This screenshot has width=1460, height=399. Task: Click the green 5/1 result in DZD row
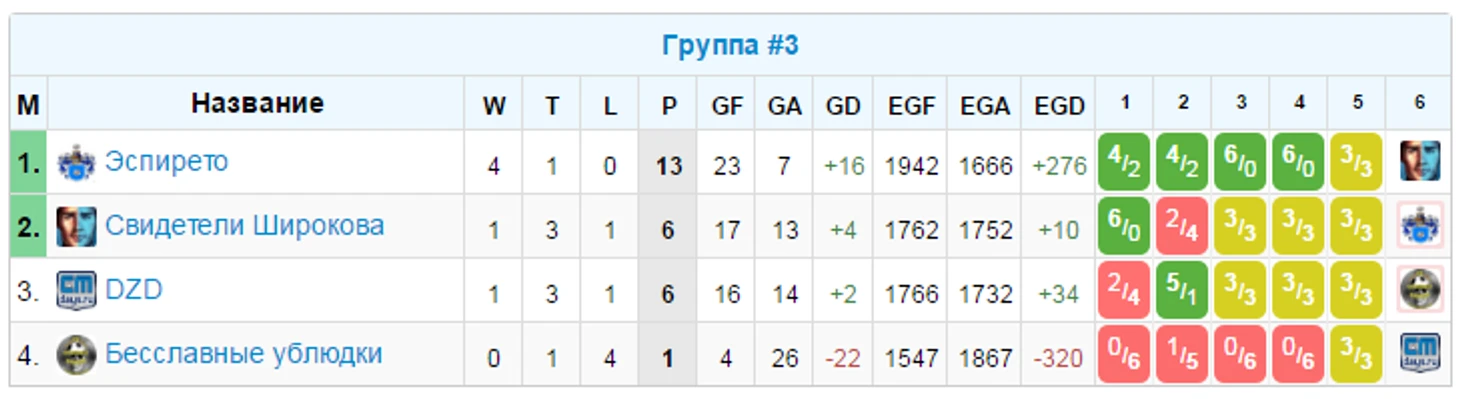(x=1183, y=290)
